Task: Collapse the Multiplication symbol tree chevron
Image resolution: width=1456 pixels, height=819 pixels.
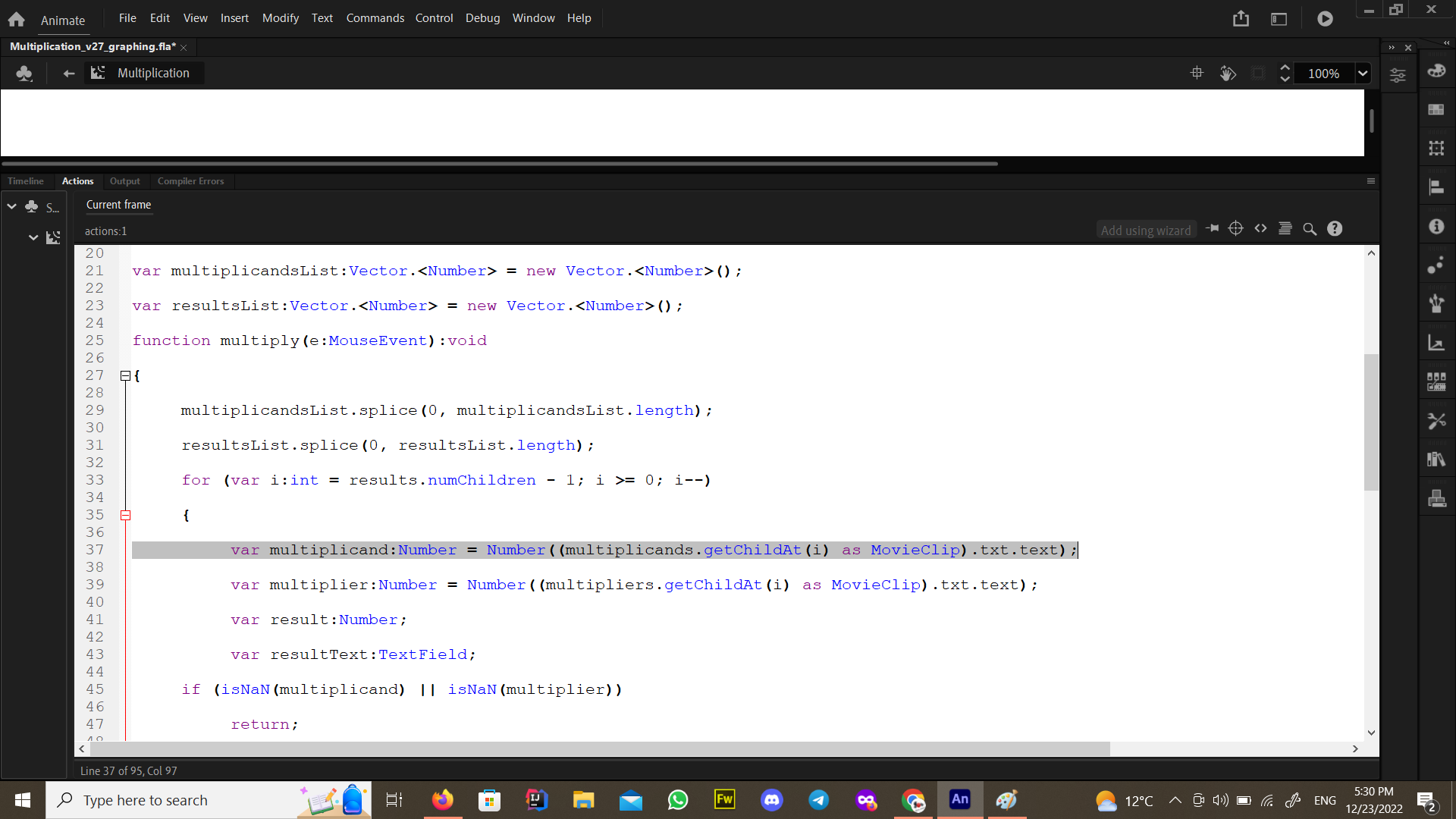Action: click(33, 237)
